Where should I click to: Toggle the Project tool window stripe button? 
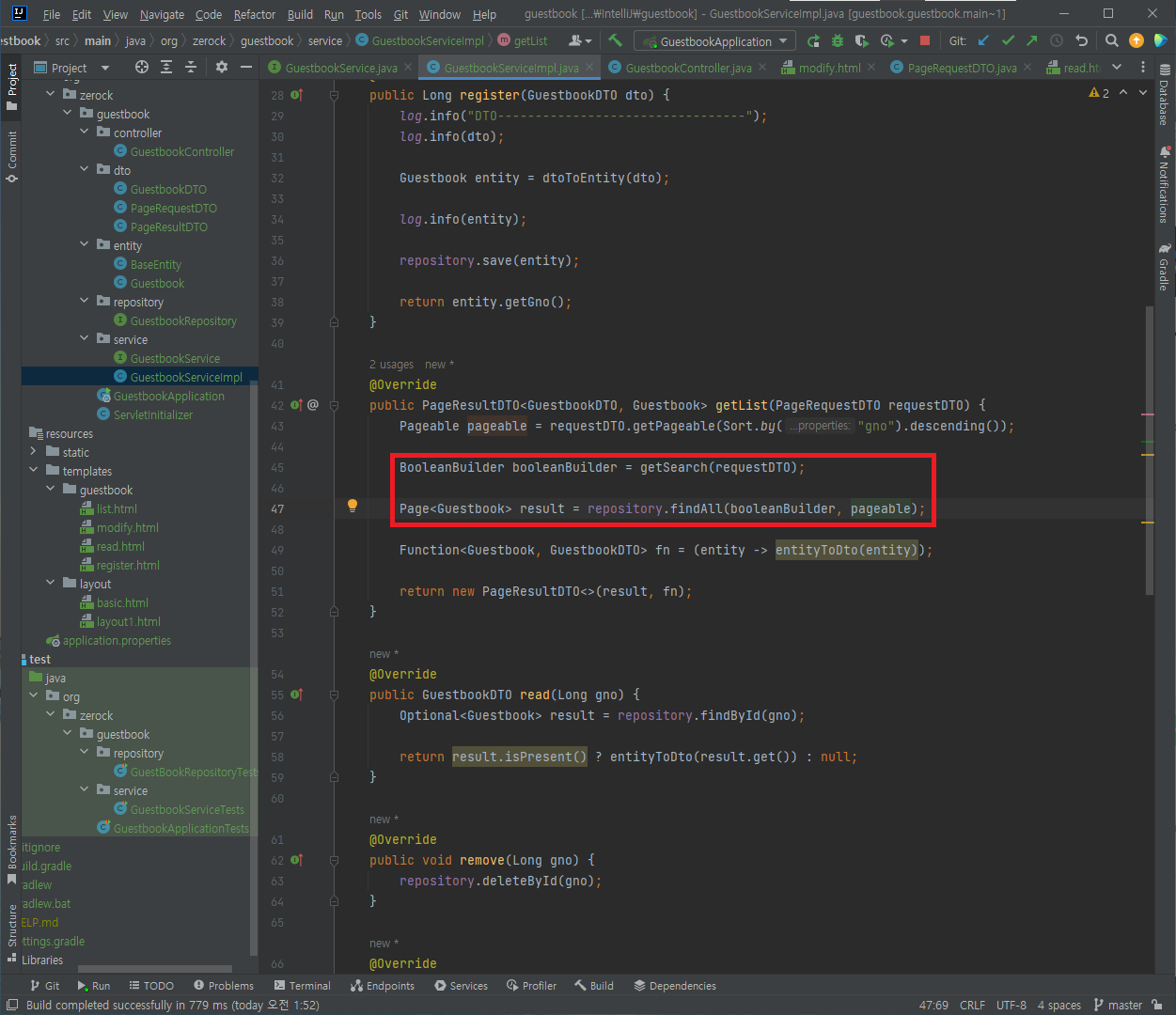pos(11,85)
